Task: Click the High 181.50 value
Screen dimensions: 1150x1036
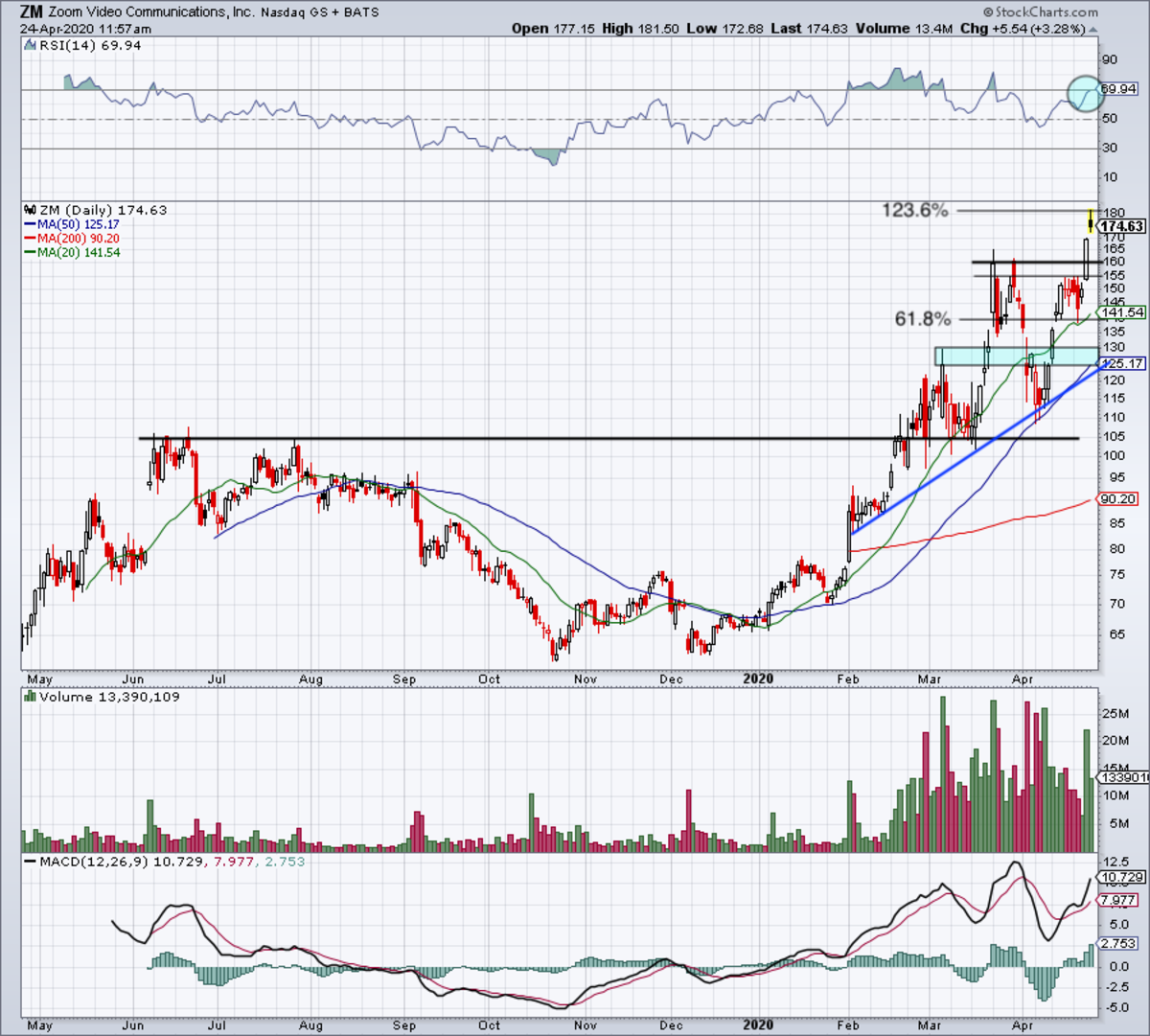Action: (641, 28)
